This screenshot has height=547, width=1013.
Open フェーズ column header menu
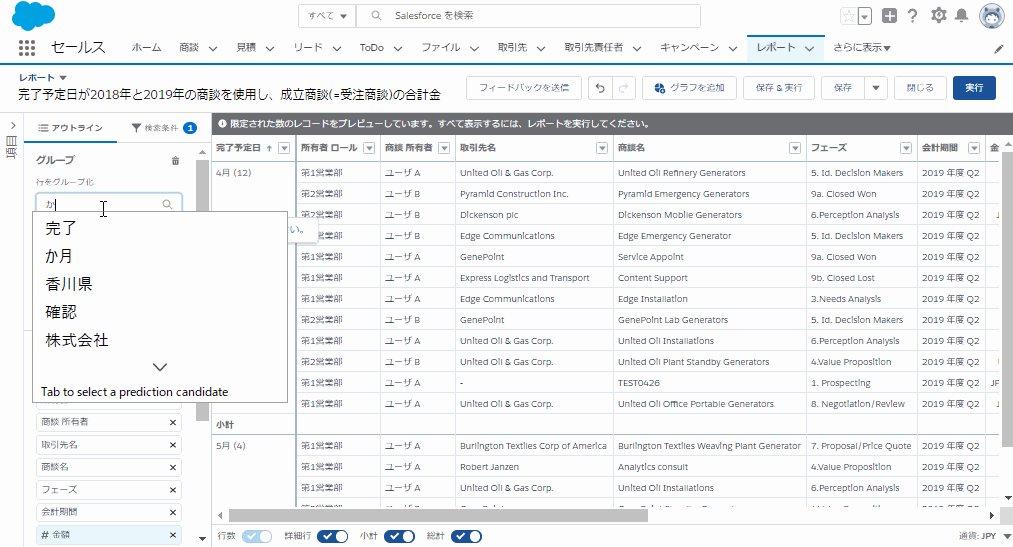906,149
